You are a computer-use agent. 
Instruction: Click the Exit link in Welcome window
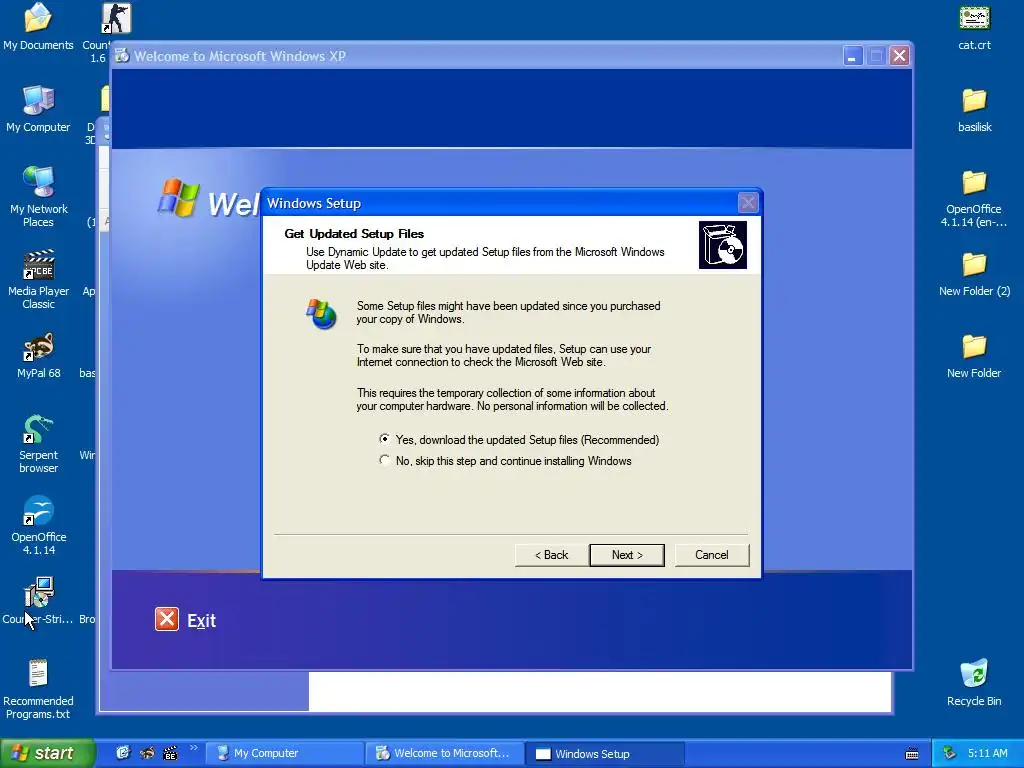pos(201,620)
